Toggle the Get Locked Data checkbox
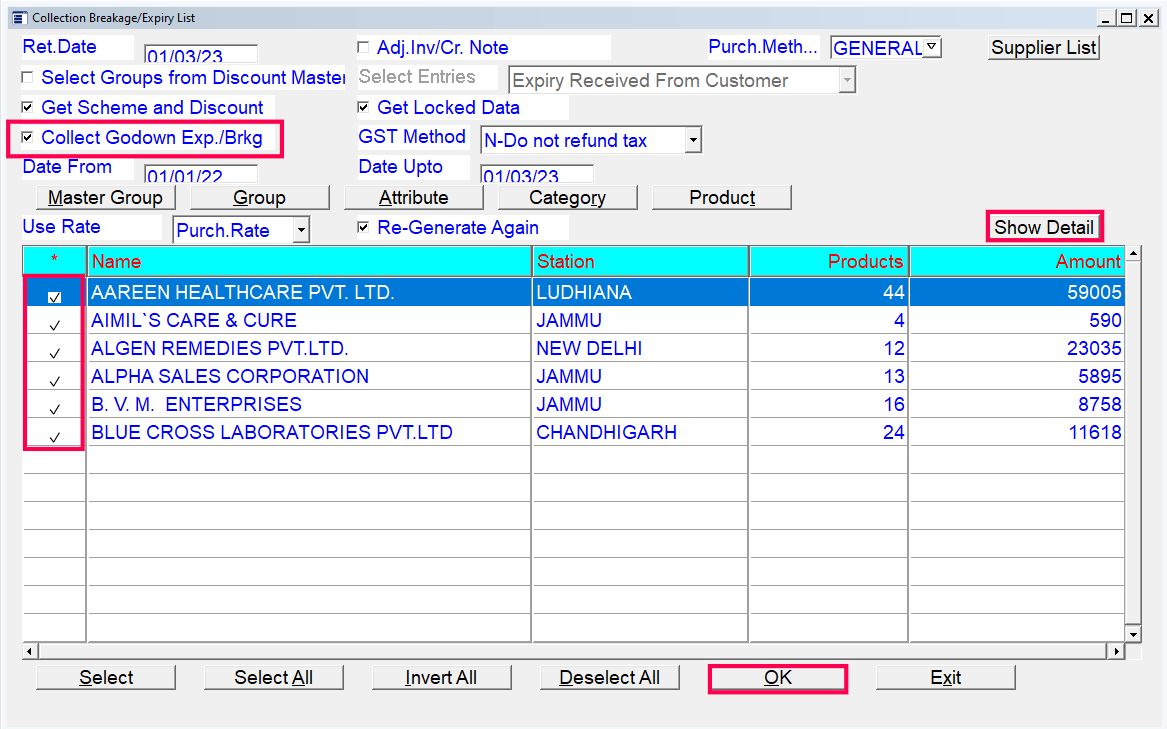Screen dimensions: 1167x729 (x=364, y=107)
